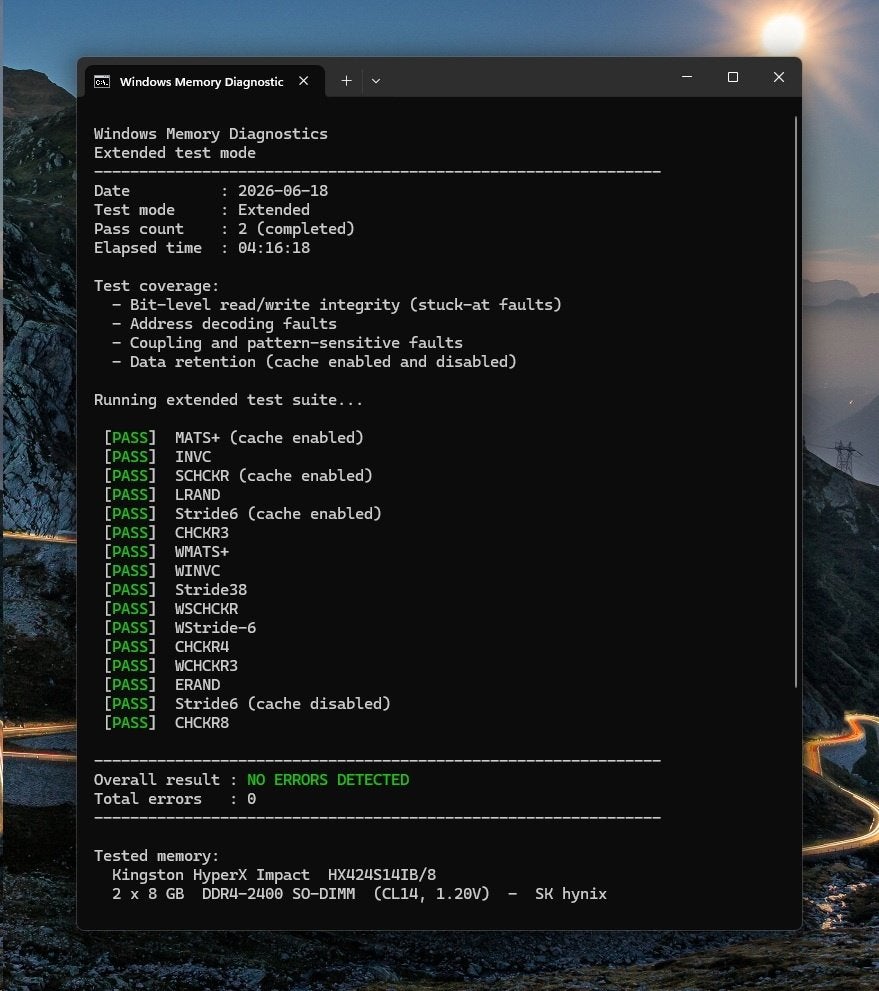Click the Running extended test suite line

(228, 400)
